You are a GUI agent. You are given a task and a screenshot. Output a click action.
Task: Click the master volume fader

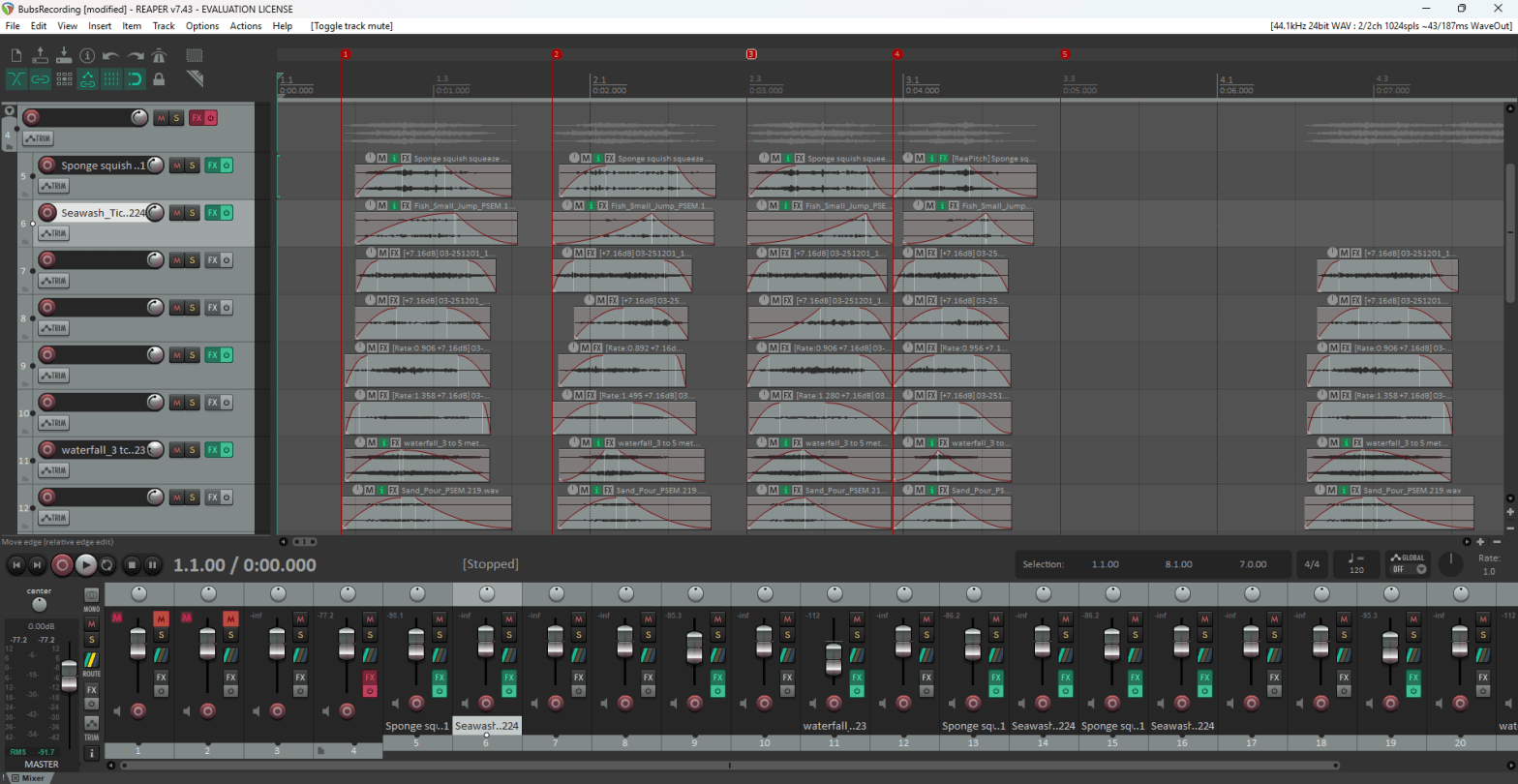pos(69,676)
